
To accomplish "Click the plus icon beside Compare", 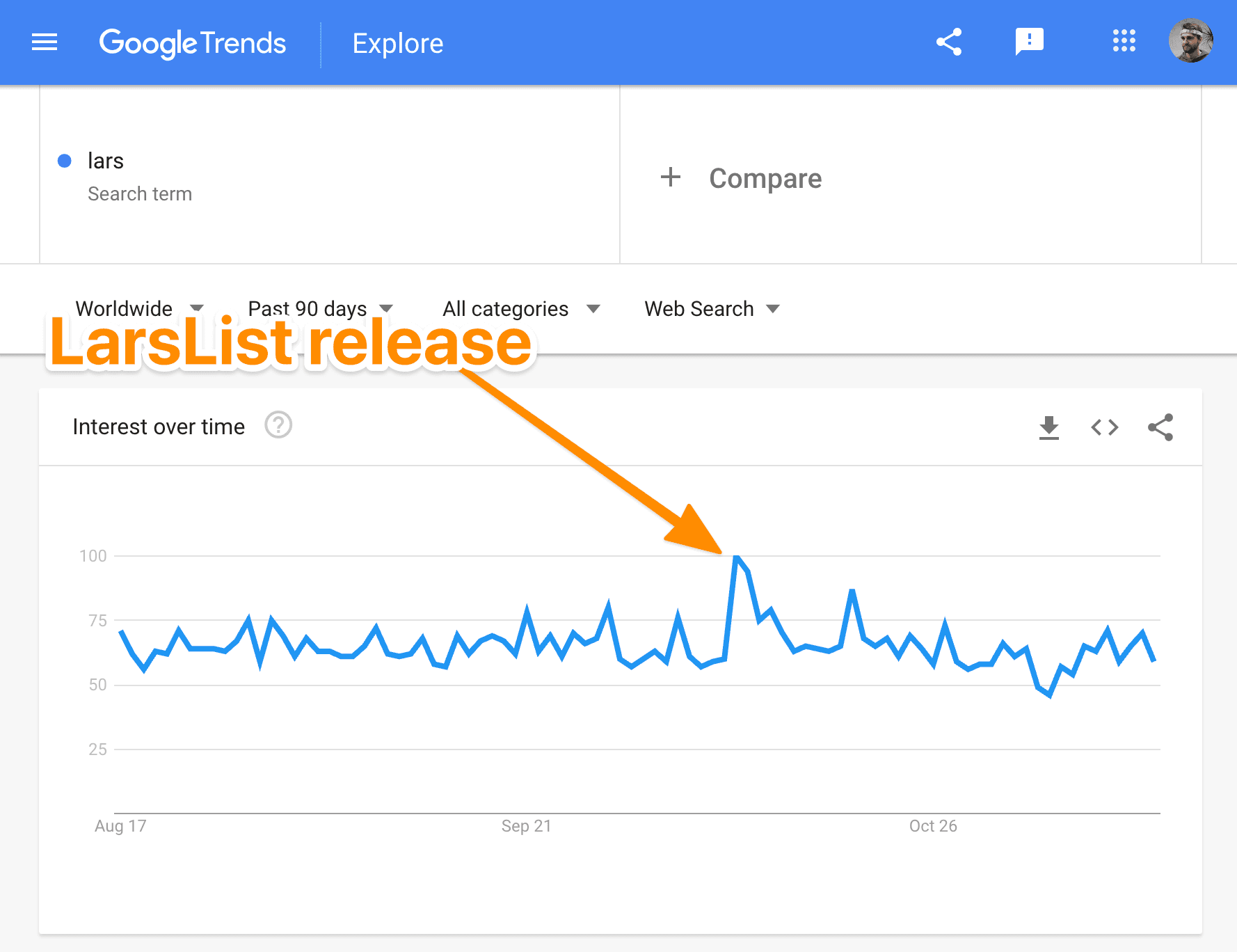I will (671, 177).
